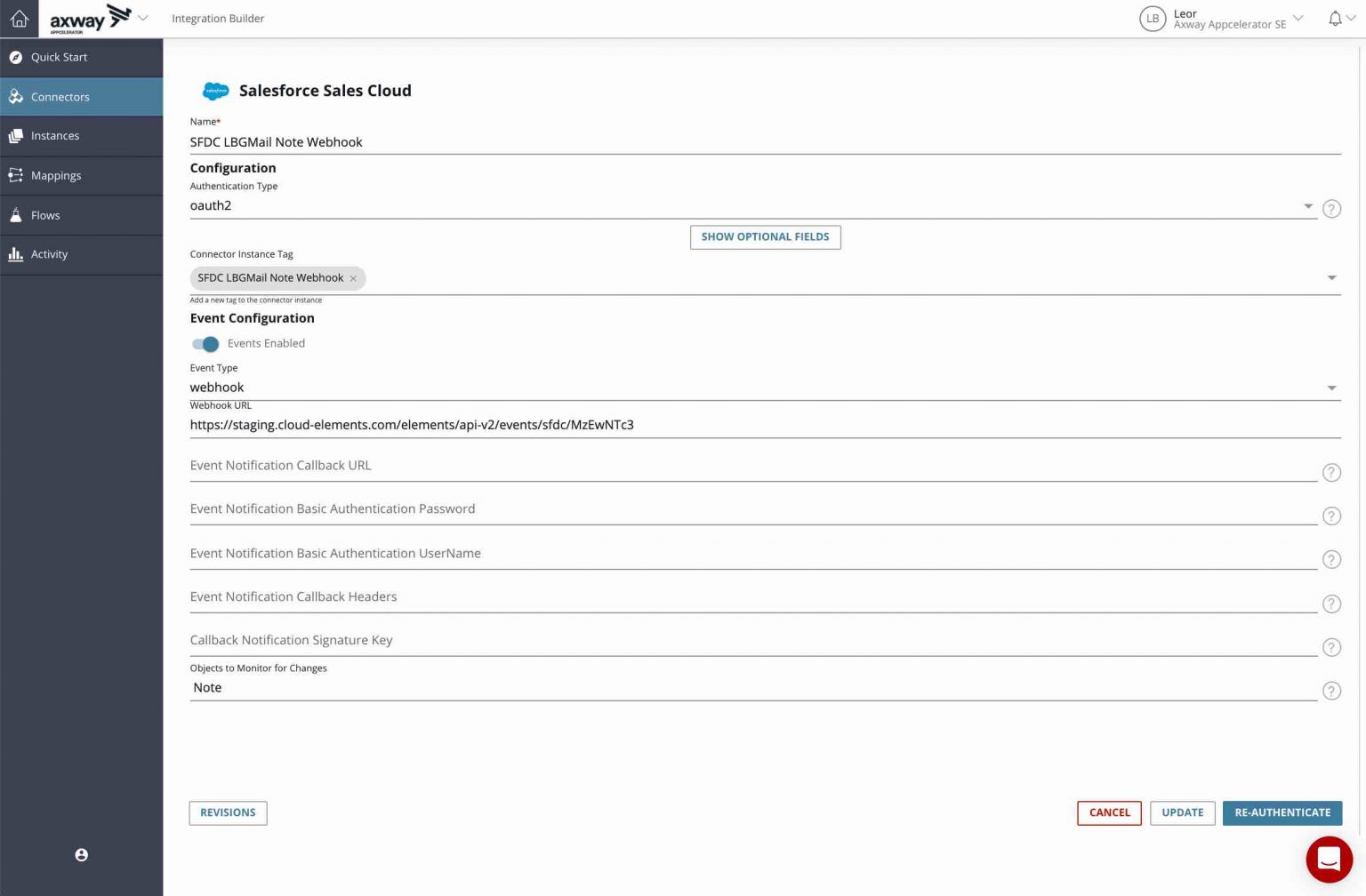
Task: Remove the SFDC LBGMail Note Webhook tag
Action: click(x=353, y=278)
